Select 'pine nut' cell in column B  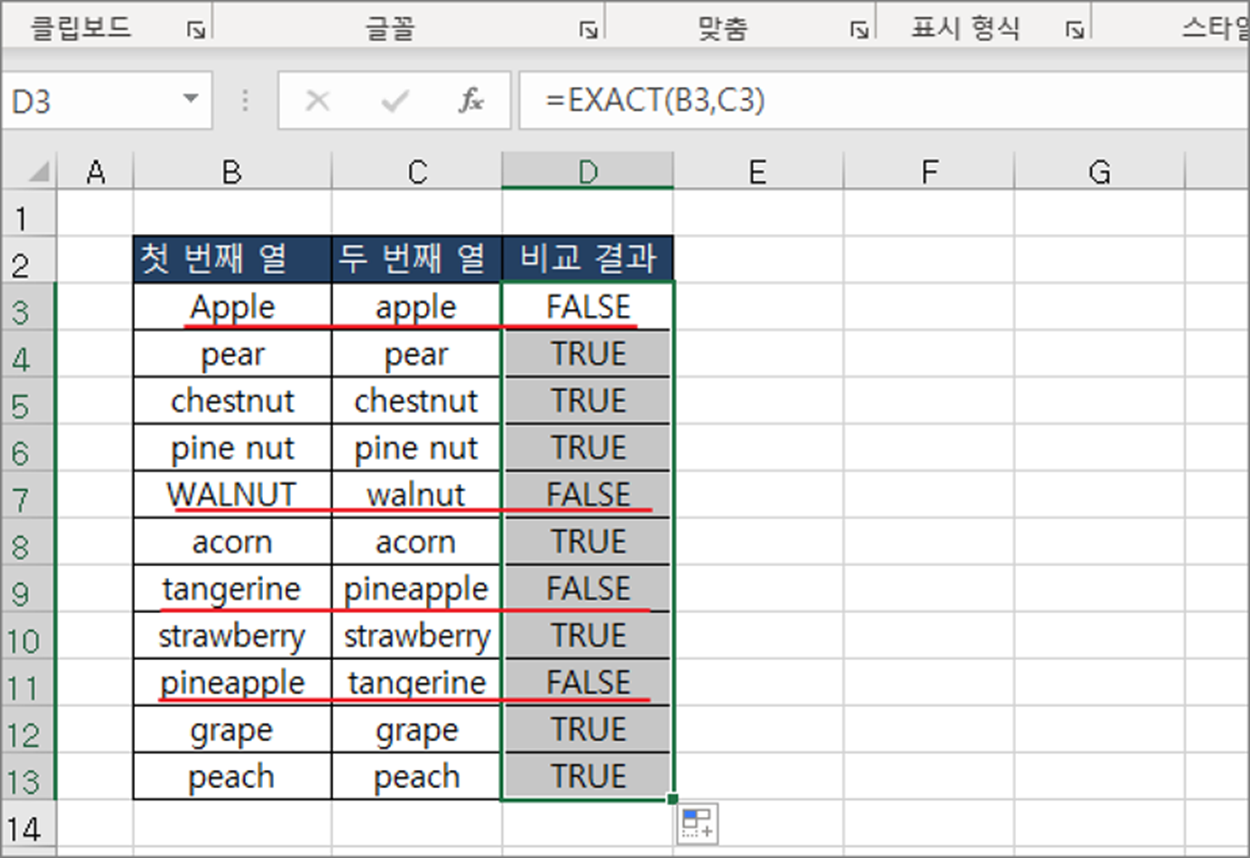click(232, 448)
